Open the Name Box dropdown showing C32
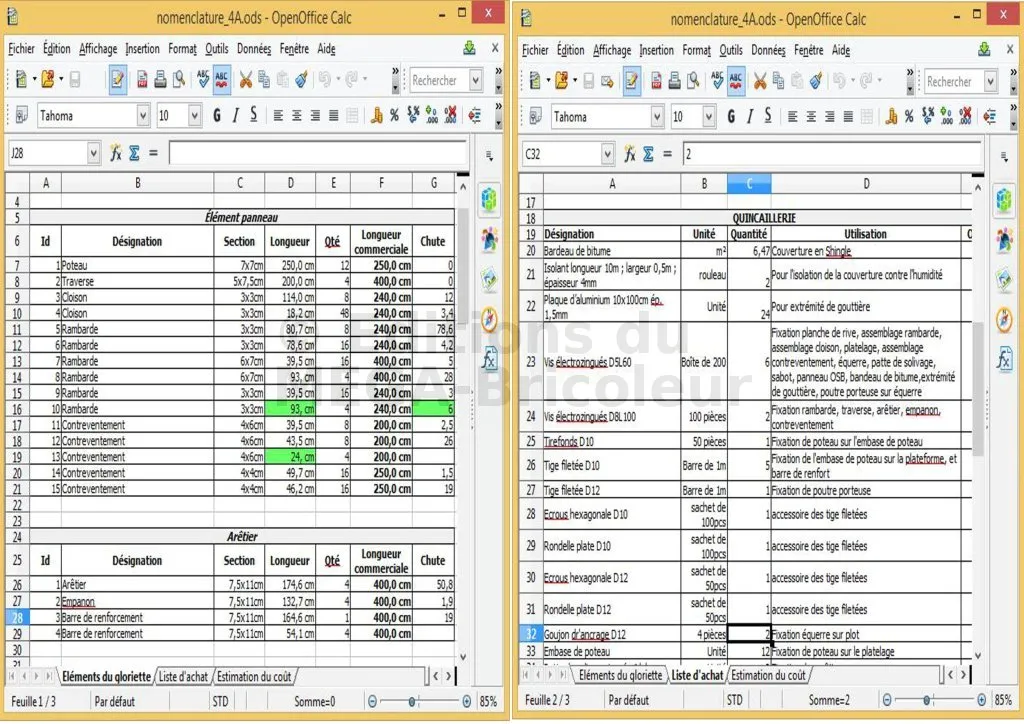Viewport: 1024px width, 724px height. point(607,154)
